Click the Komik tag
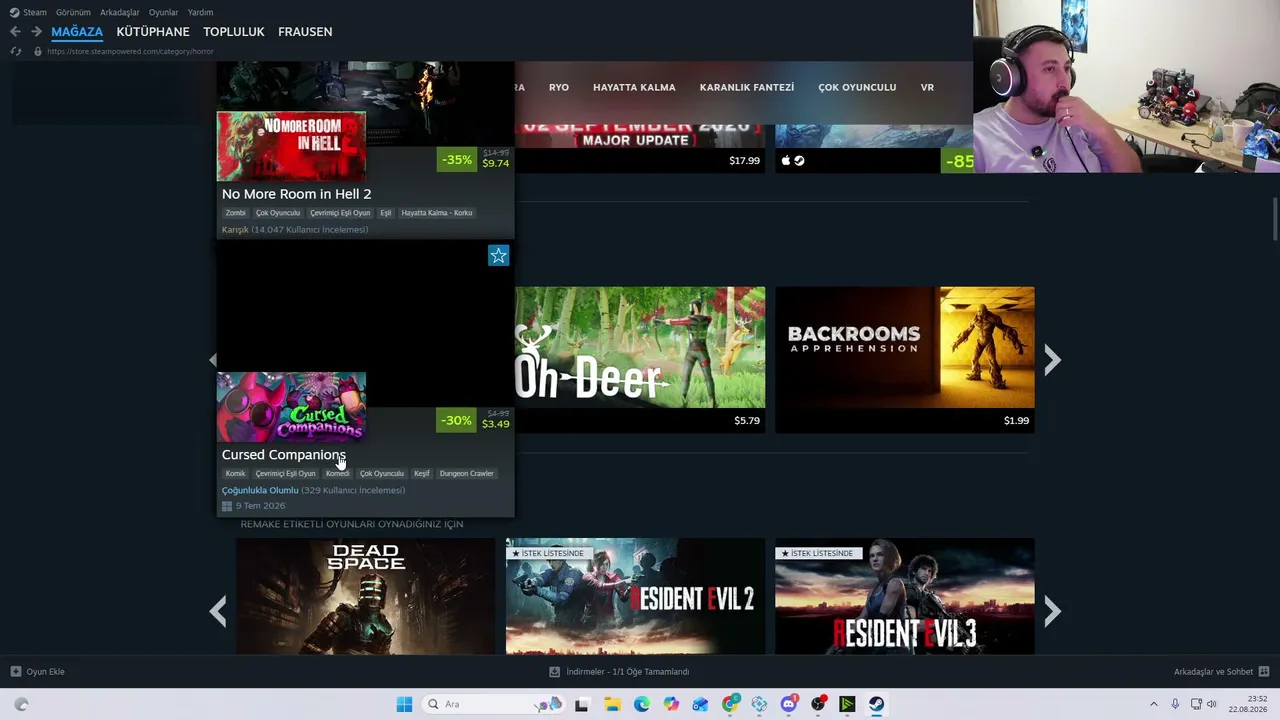 click(236, 474)
